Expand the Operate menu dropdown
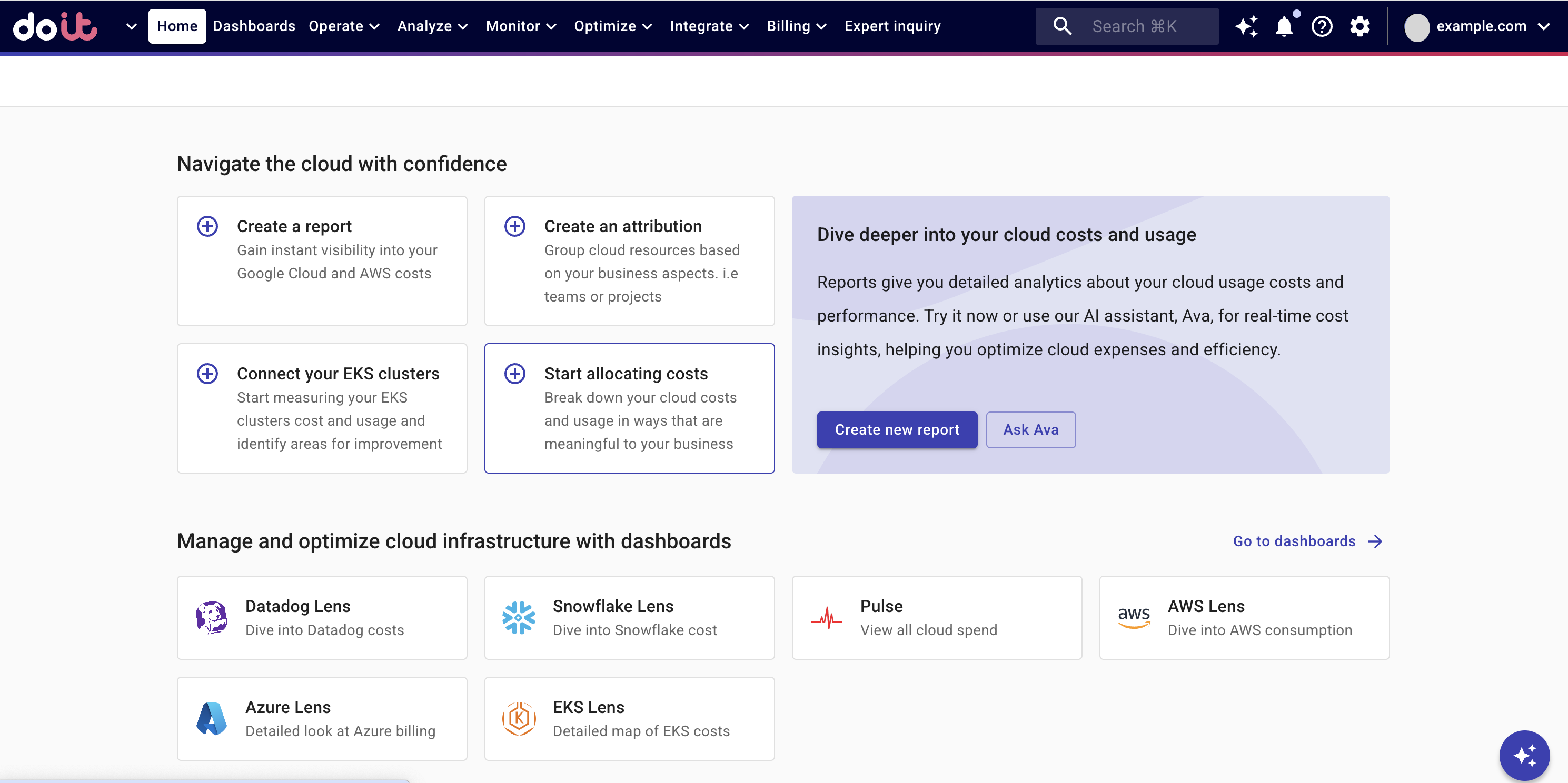The height and width of the screenshot is (783, 1568). pos(344,26)
